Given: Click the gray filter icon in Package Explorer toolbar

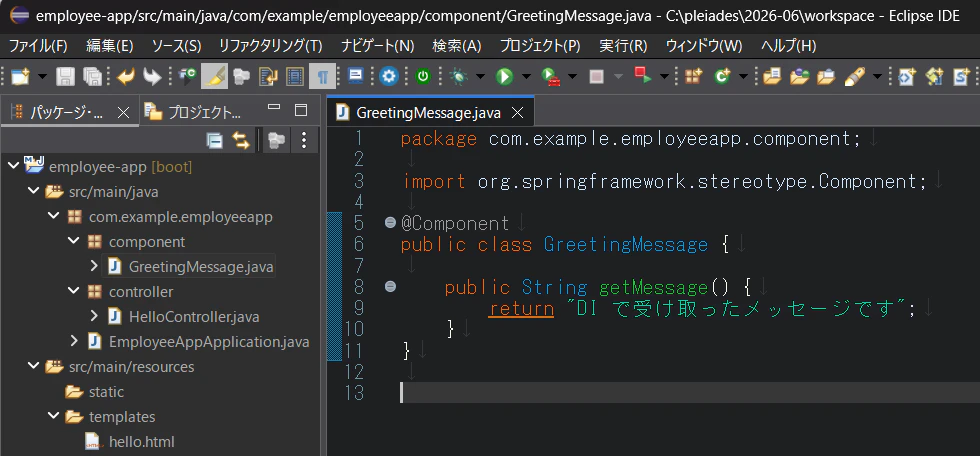Looking at the screenshot, I should [276, 141].
